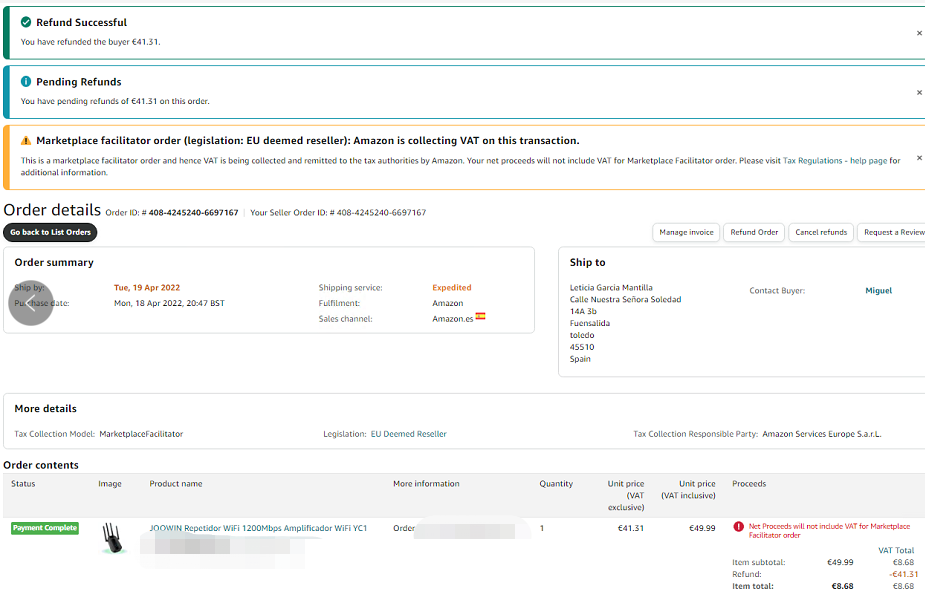
Task: Click the WiFi repeater product thumbnail
Action: click(114, 538)
